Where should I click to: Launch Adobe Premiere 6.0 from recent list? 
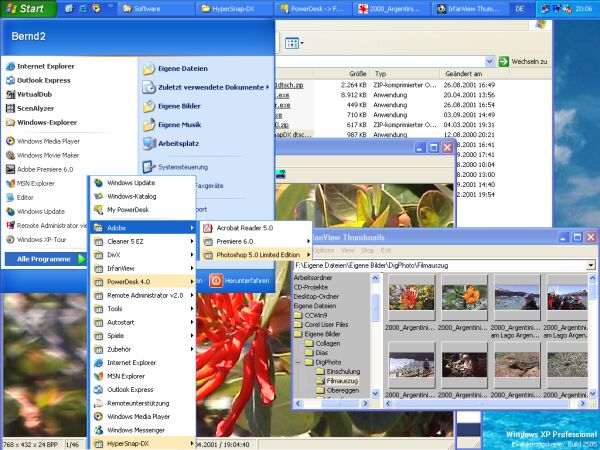39,169
